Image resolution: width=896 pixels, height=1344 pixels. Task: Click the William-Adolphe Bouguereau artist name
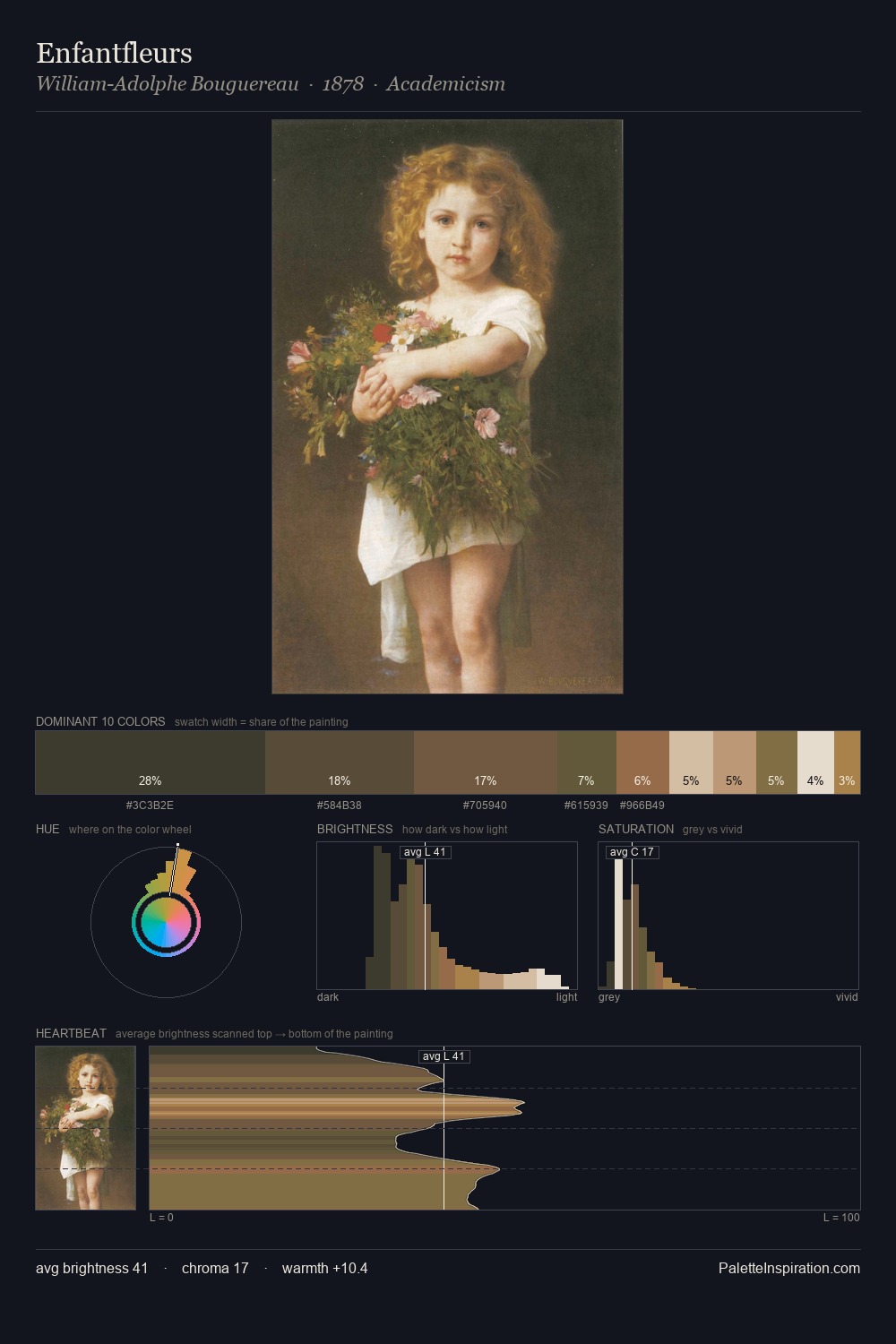coord(168,84)
